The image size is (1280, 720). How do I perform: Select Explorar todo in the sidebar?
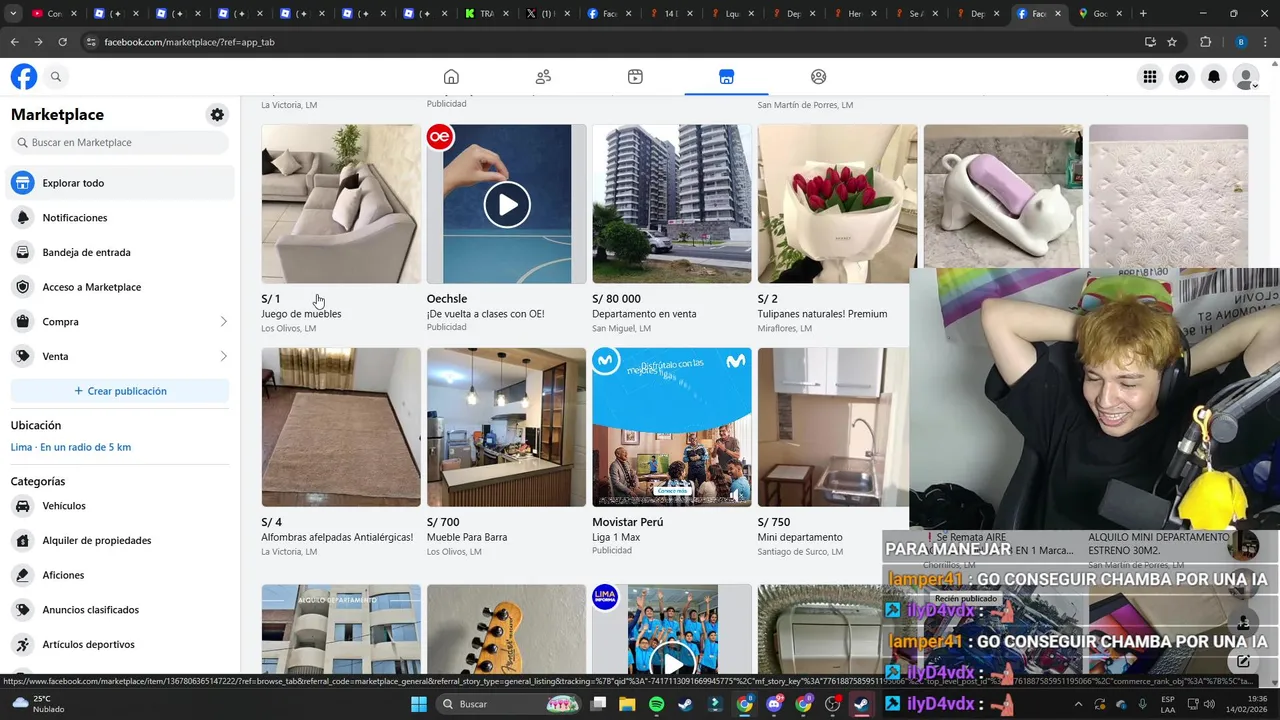click(x=122, y=183)
